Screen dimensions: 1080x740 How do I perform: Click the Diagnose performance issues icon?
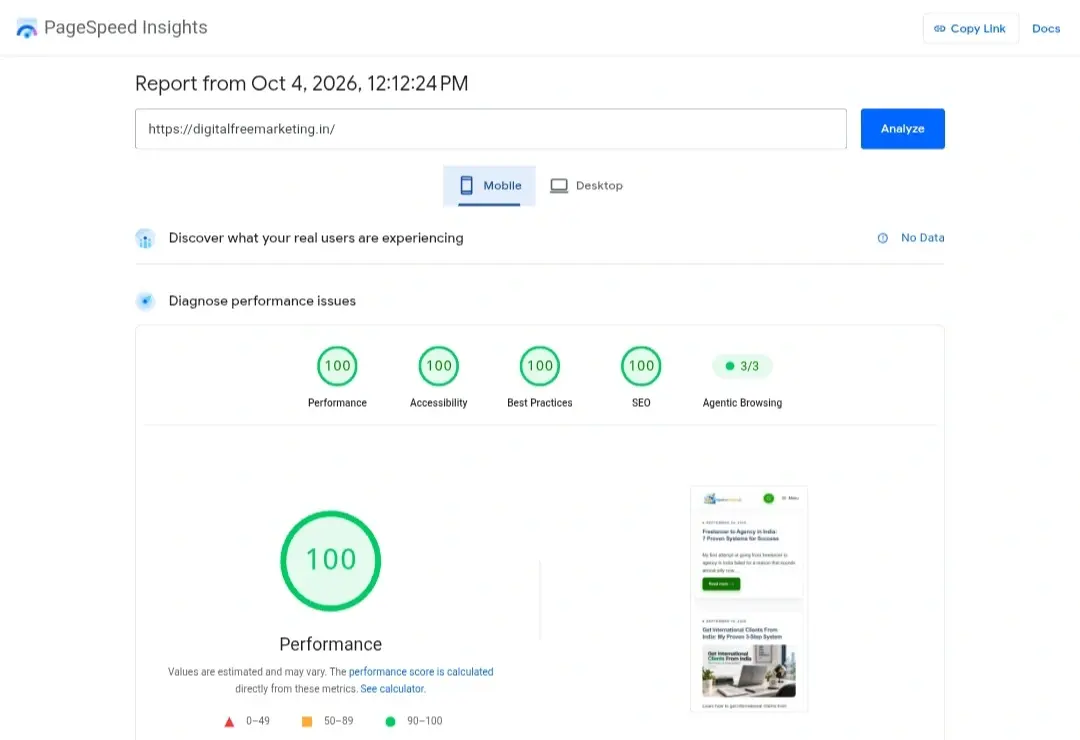(x=145, y=301)
